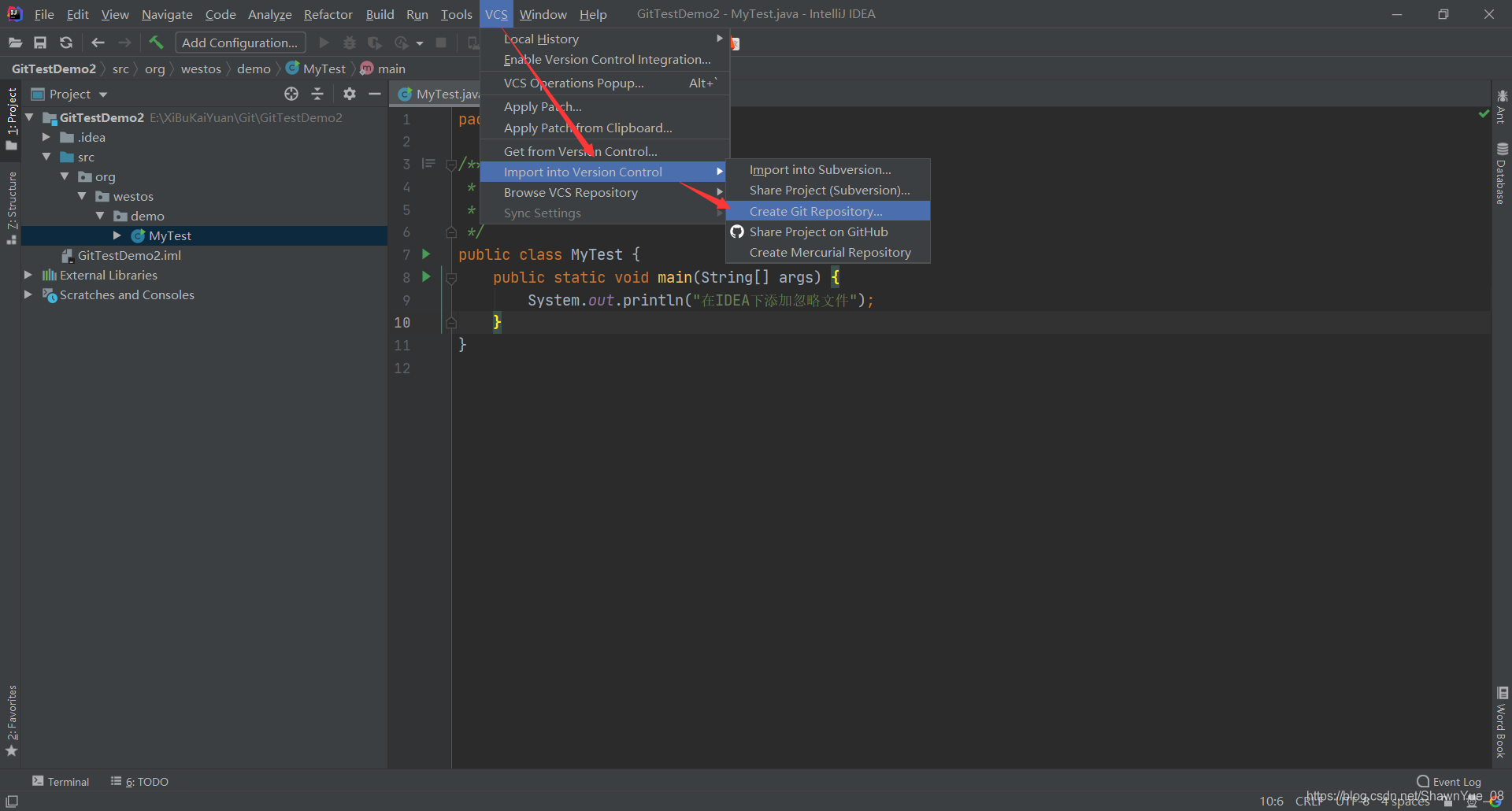Click the locate target icon in Project panel
The width and height of the screenshot is (1512, 811).
click(x=291, y=94)
